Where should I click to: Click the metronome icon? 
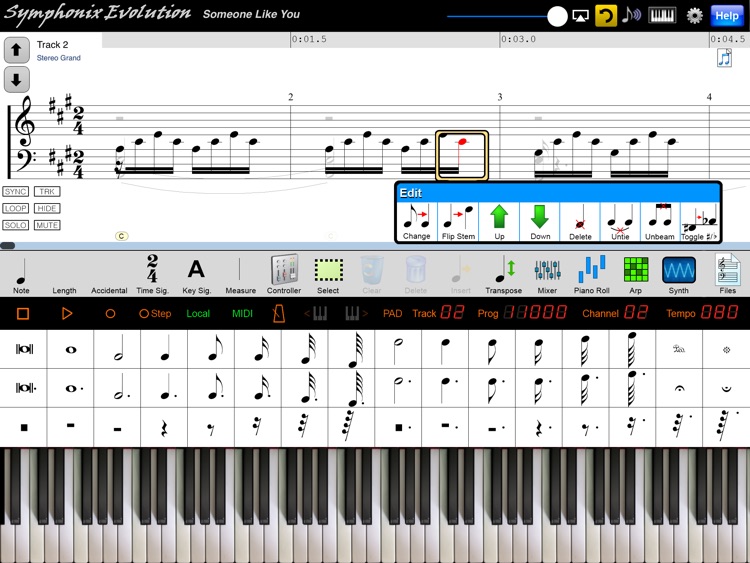(278, 314)
